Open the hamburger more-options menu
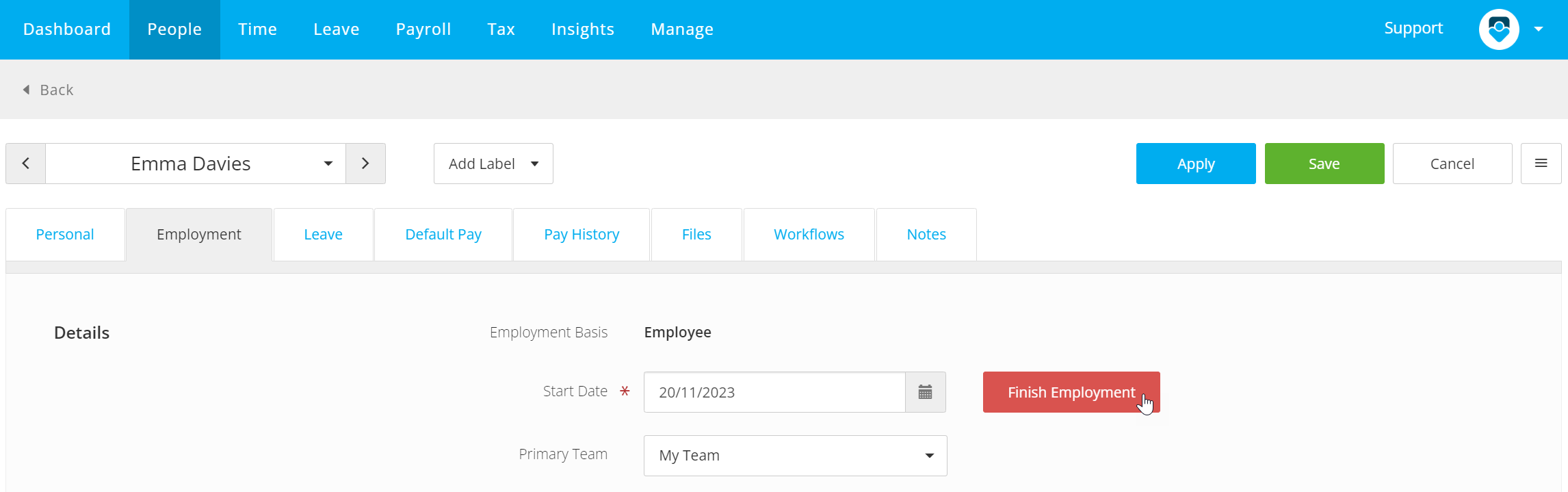The image size is (1568, 492). (x=1541, y=164)
